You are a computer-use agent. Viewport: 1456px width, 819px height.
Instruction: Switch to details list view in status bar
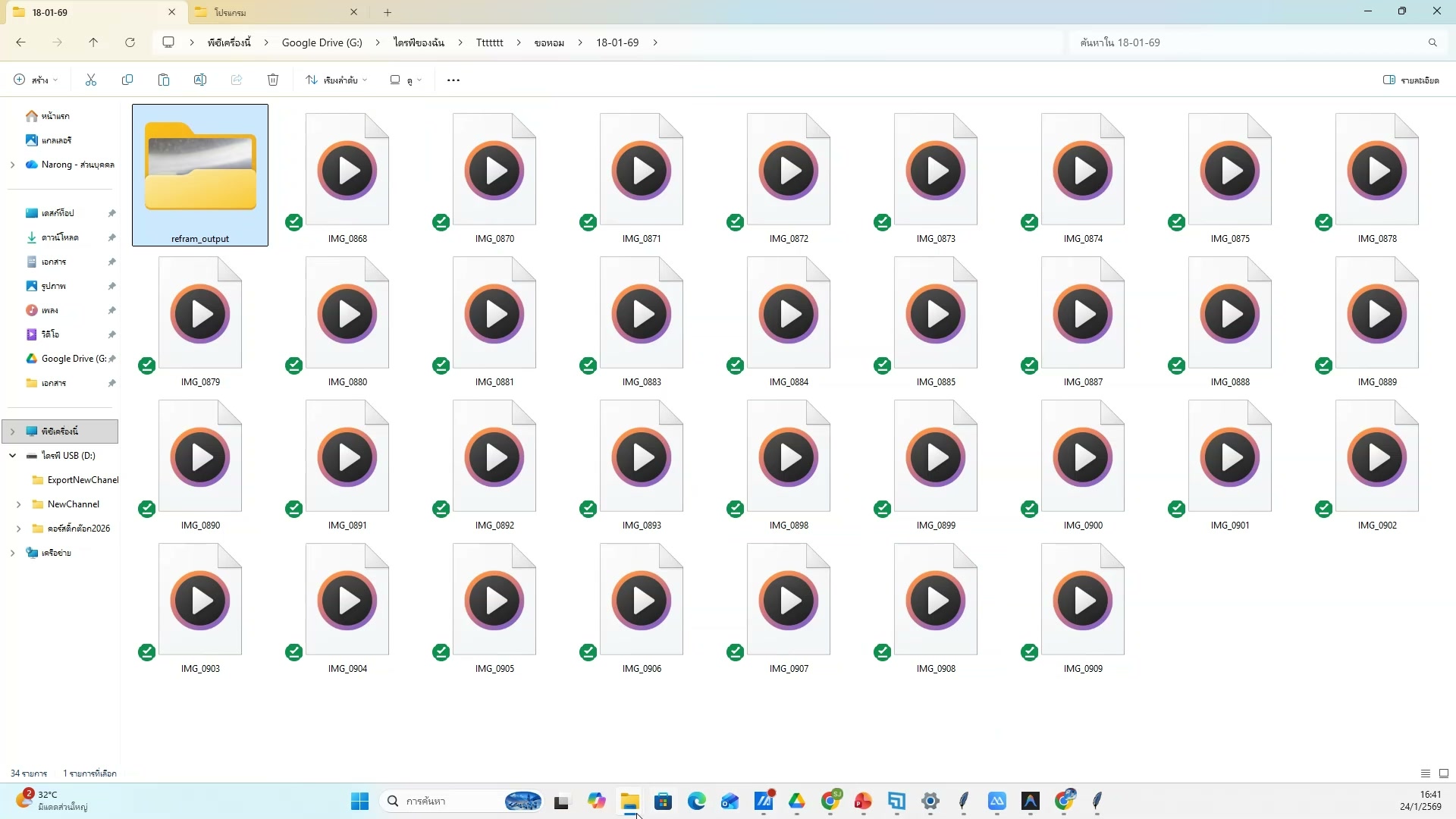coord(1426,773)
